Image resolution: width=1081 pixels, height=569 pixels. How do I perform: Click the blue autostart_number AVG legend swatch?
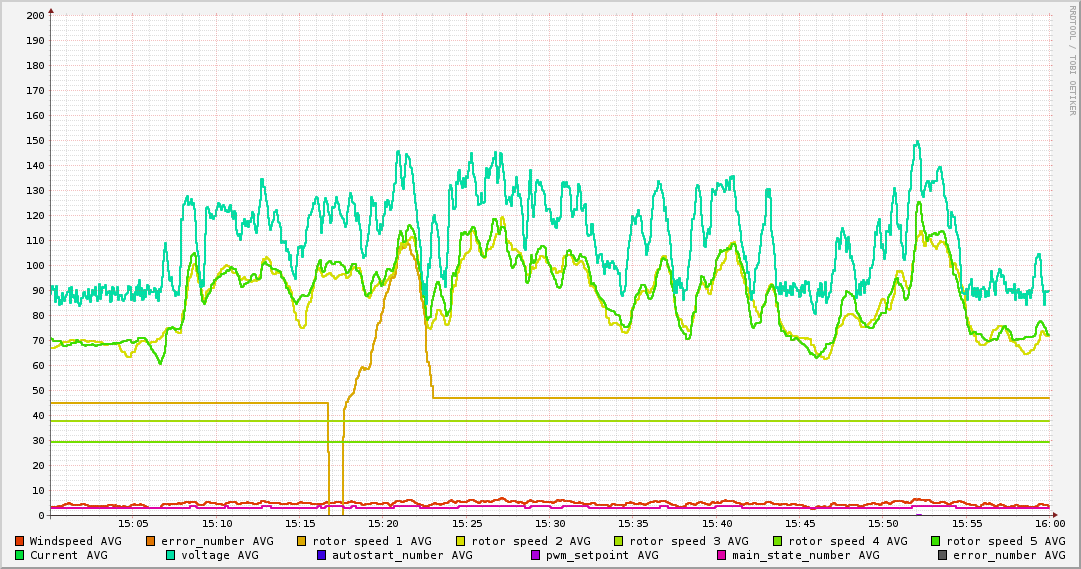[x=321, y=555]
